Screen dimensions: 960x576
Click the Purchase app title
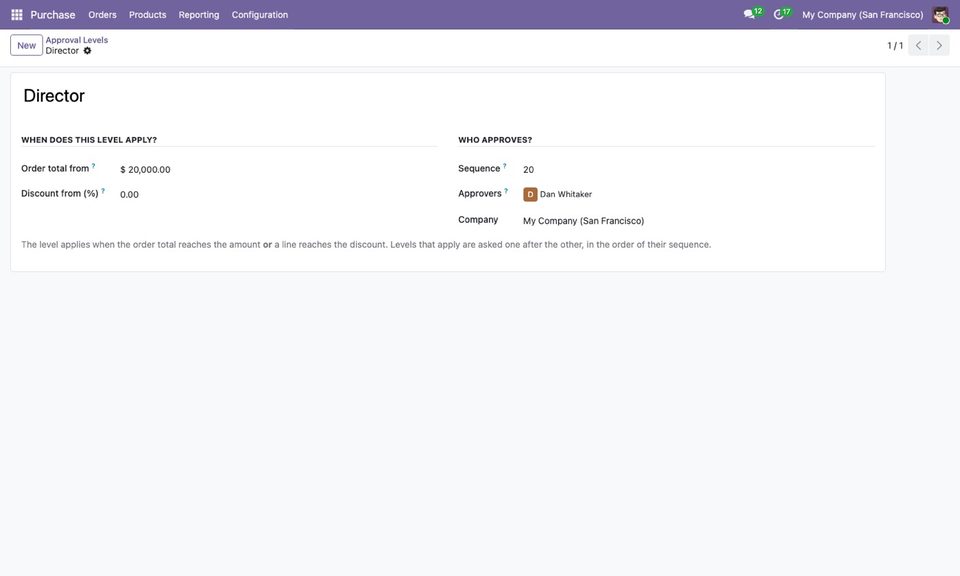click(53, 15)
